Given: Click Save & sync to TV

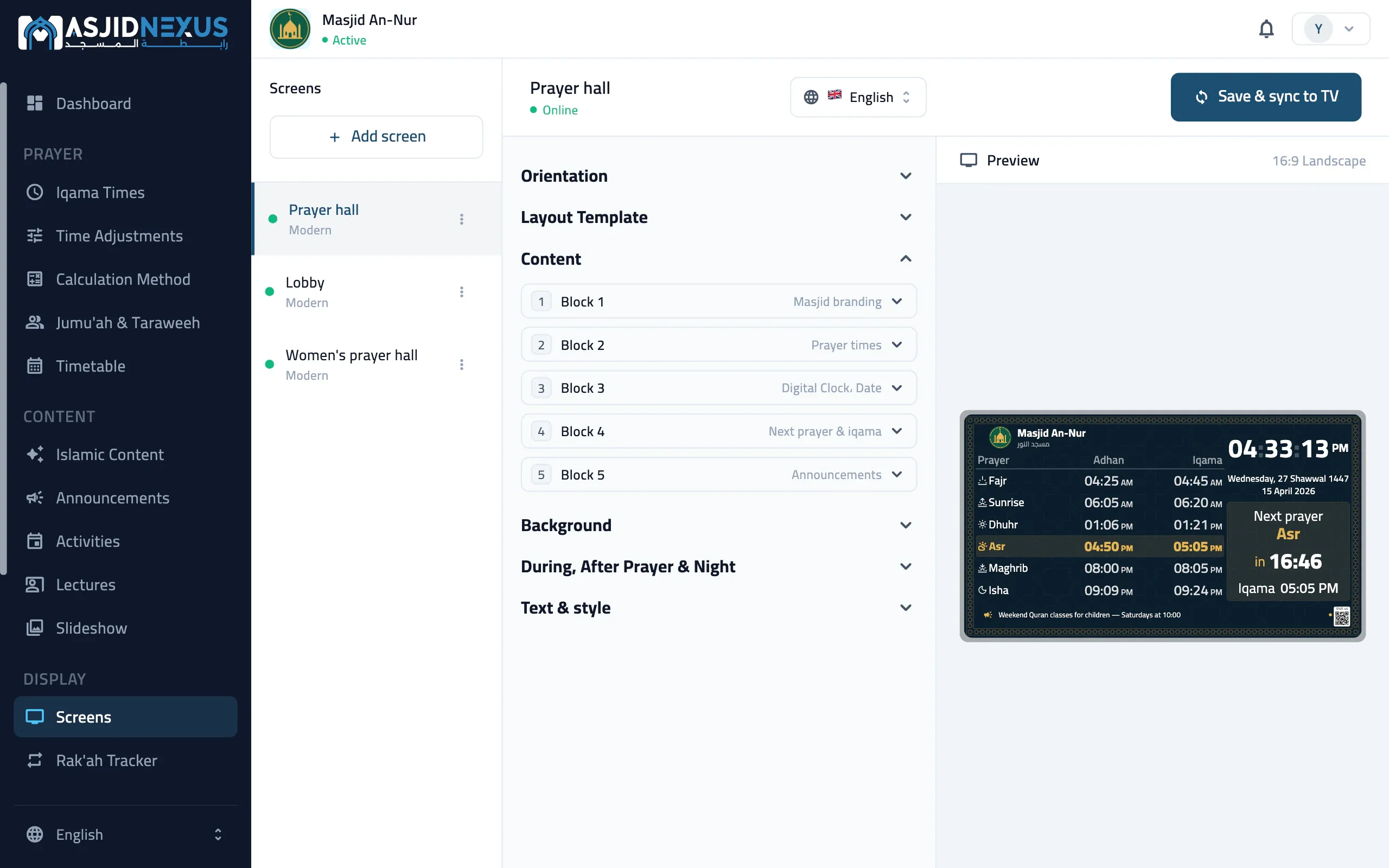Looking at the screenshot, I should tap(1266, 97).
